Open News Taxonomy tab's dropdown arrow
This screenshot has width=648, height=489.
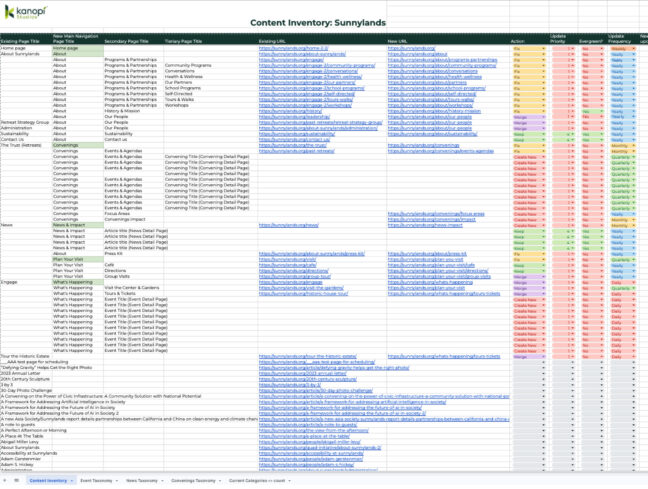(162, 481)
